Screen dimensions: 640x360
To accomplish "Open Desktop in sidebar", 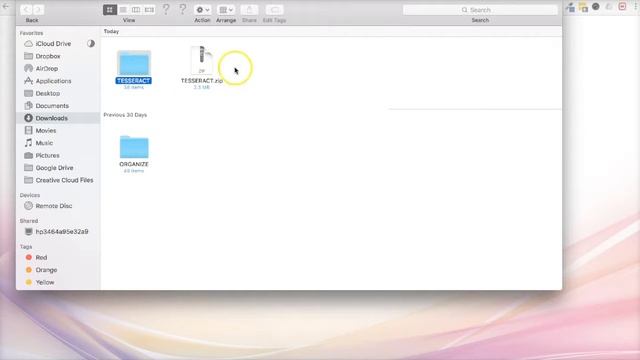I will 47,93.
